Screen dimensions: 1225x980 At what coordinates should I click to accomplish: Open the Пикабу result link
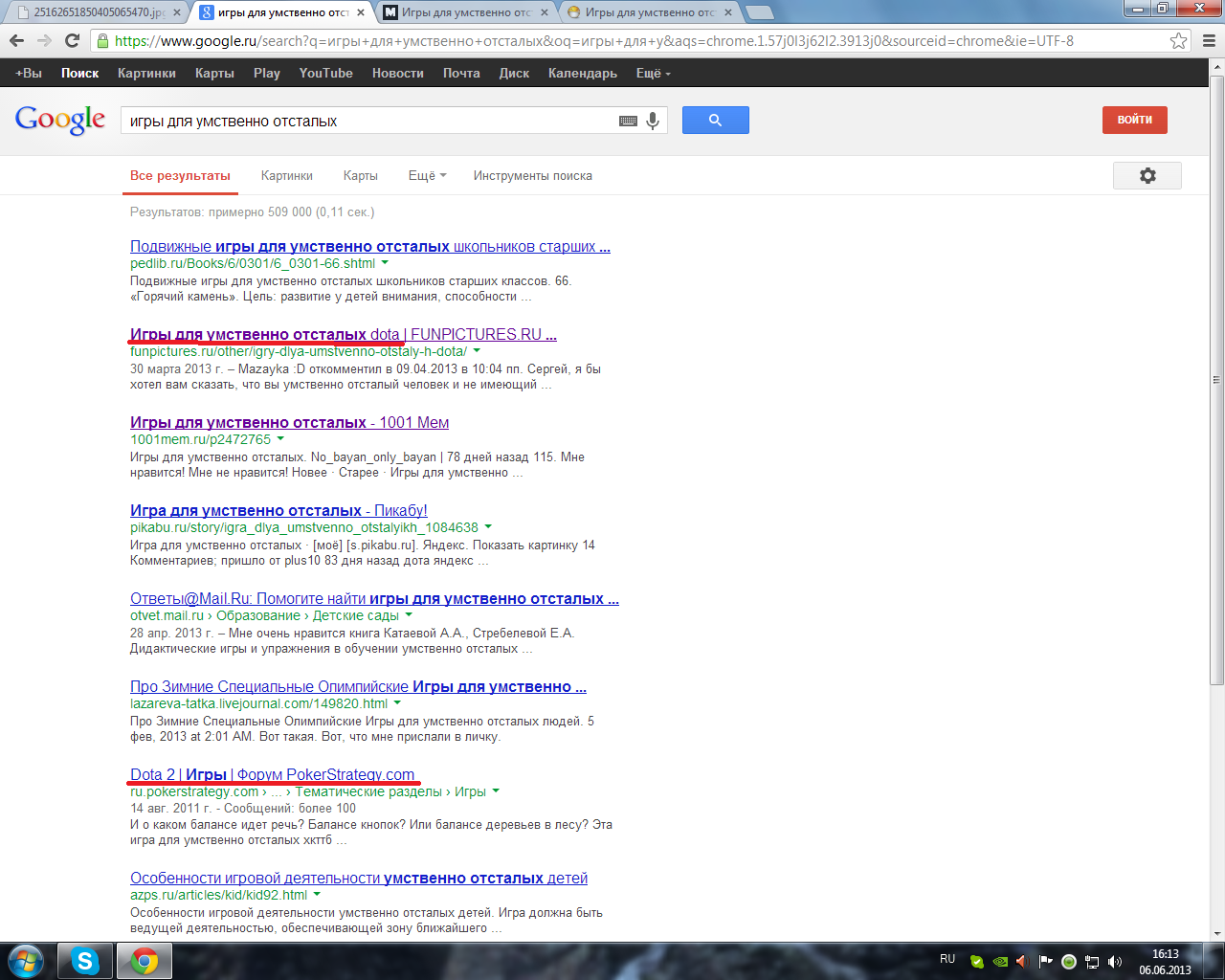pos(278,510)
